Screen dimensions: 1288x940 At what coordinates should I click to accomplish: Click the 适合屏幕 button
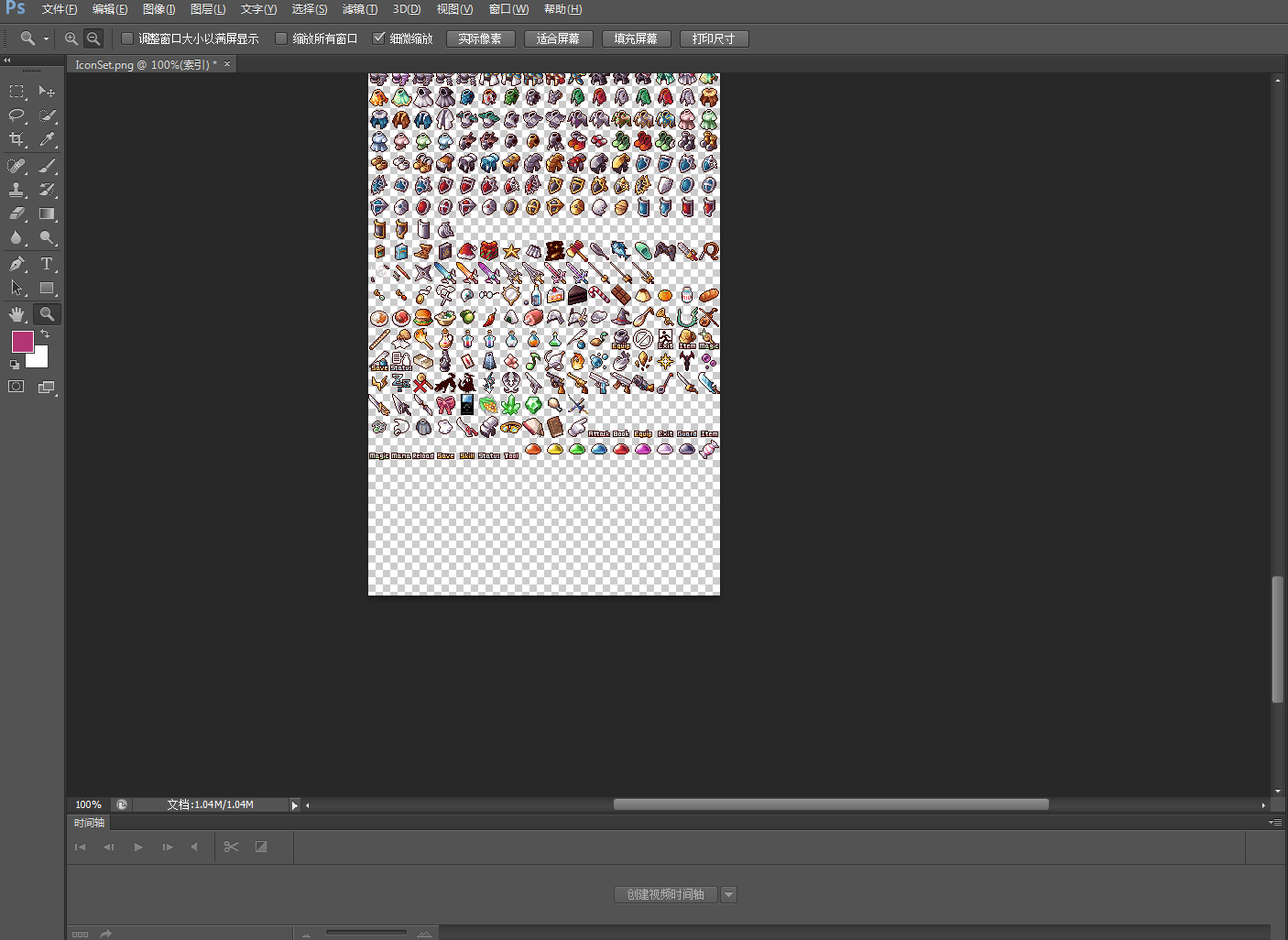[558, 38]
